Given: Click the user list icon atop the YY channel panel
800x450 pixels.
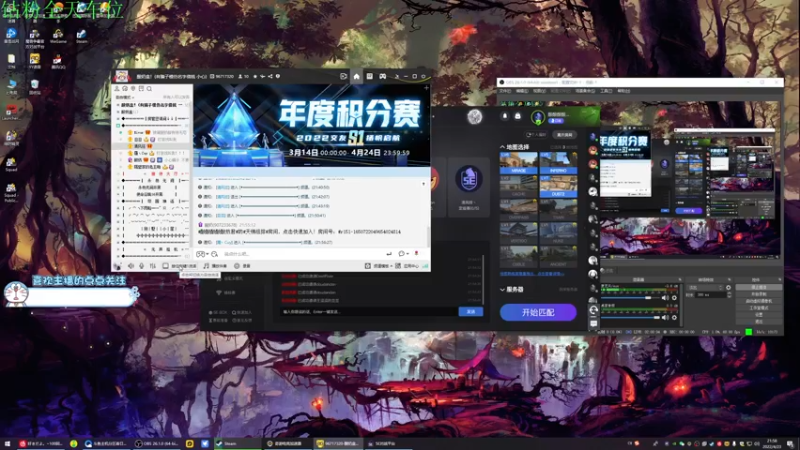Looking at the screenshot, I should click(x=117, y=89).
